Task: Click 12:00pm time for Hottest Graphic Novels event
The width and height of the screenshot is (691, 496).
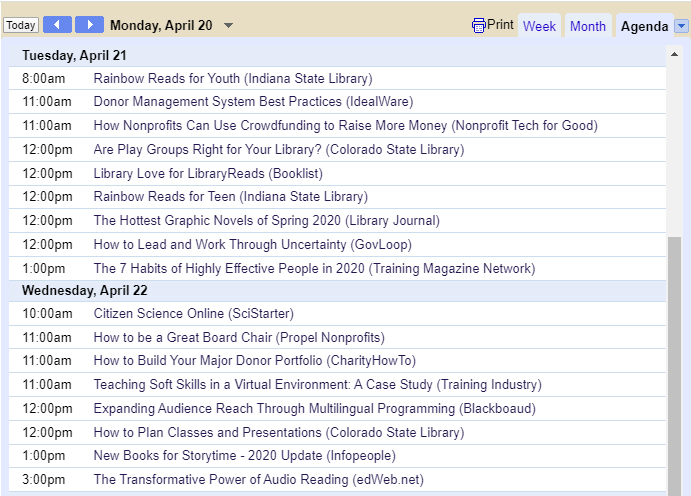Action: tap(47, 221)
